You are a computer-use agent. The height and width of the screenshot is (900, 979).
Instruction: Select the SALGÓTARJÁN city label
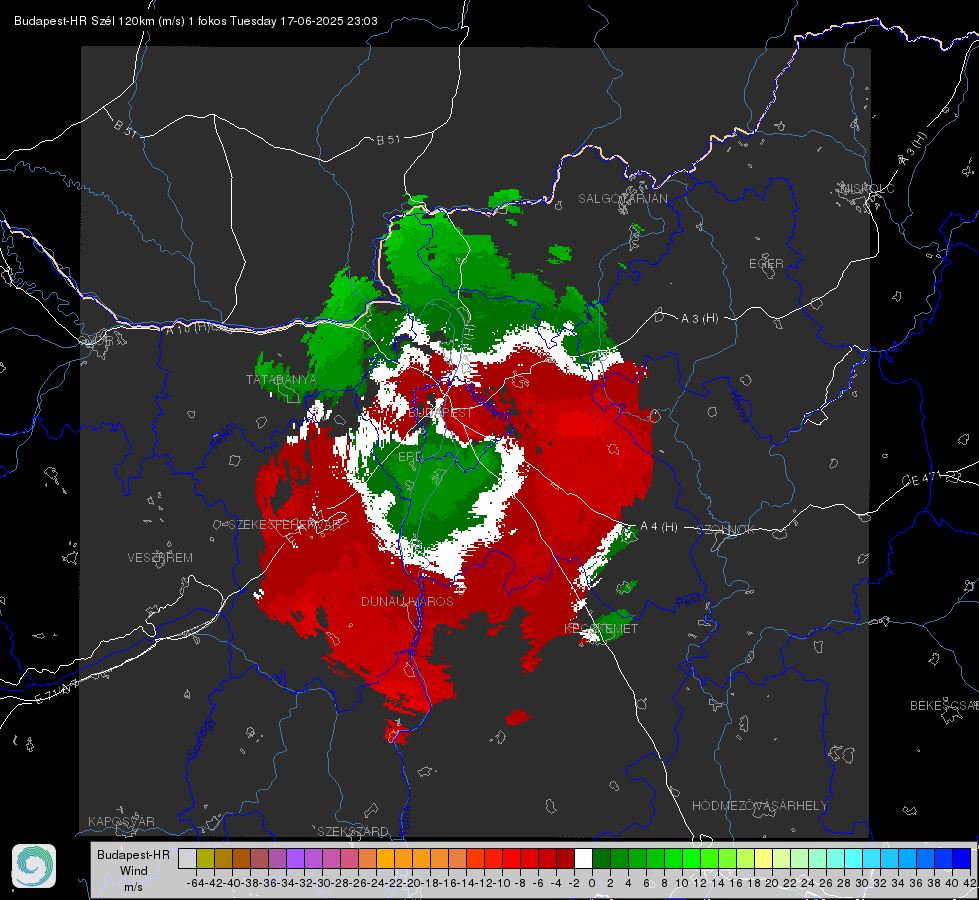622,199
